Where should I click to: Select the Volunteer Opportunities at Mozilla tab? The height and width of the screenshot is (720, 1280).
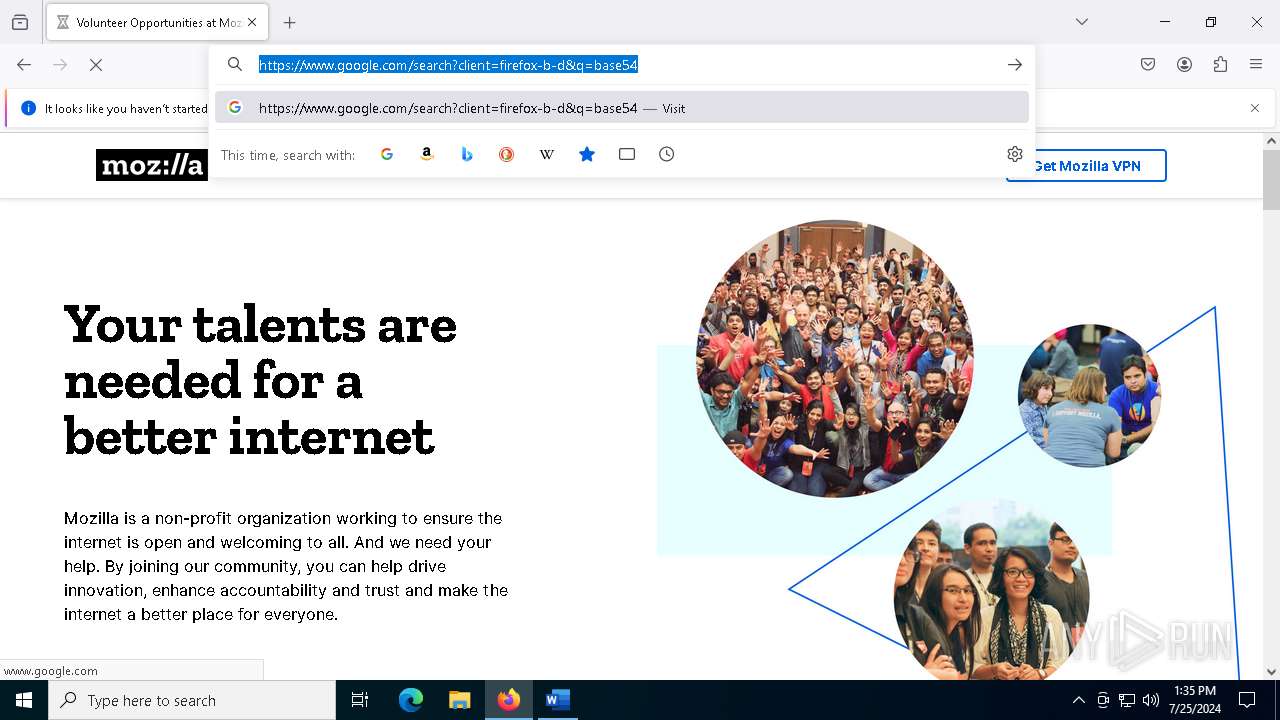pyautogui.click(x=157, y=22)
